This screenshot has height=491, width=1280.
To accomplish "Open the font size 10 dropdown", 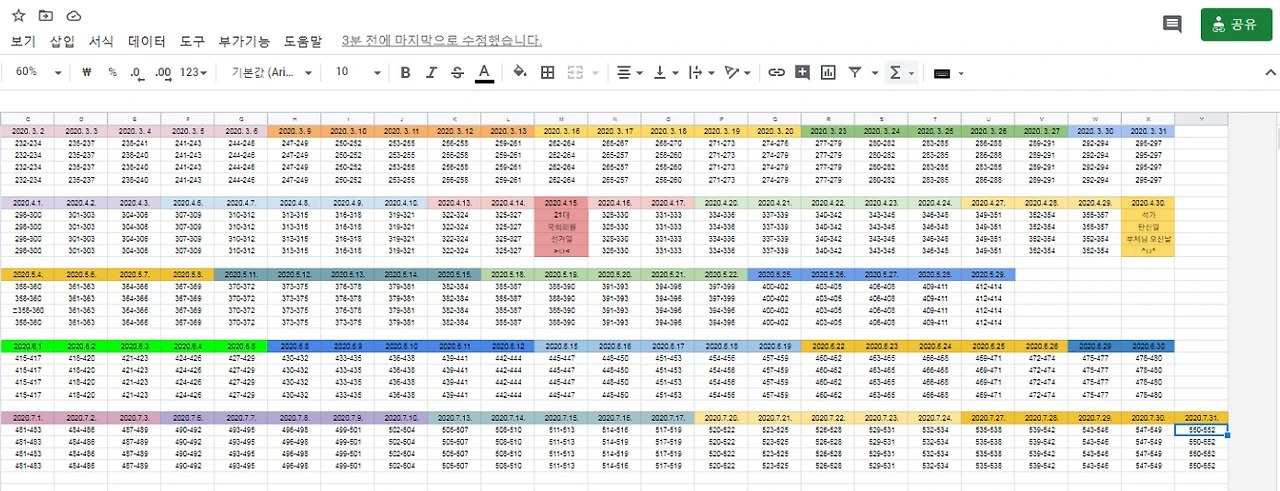I will [358, 72].
